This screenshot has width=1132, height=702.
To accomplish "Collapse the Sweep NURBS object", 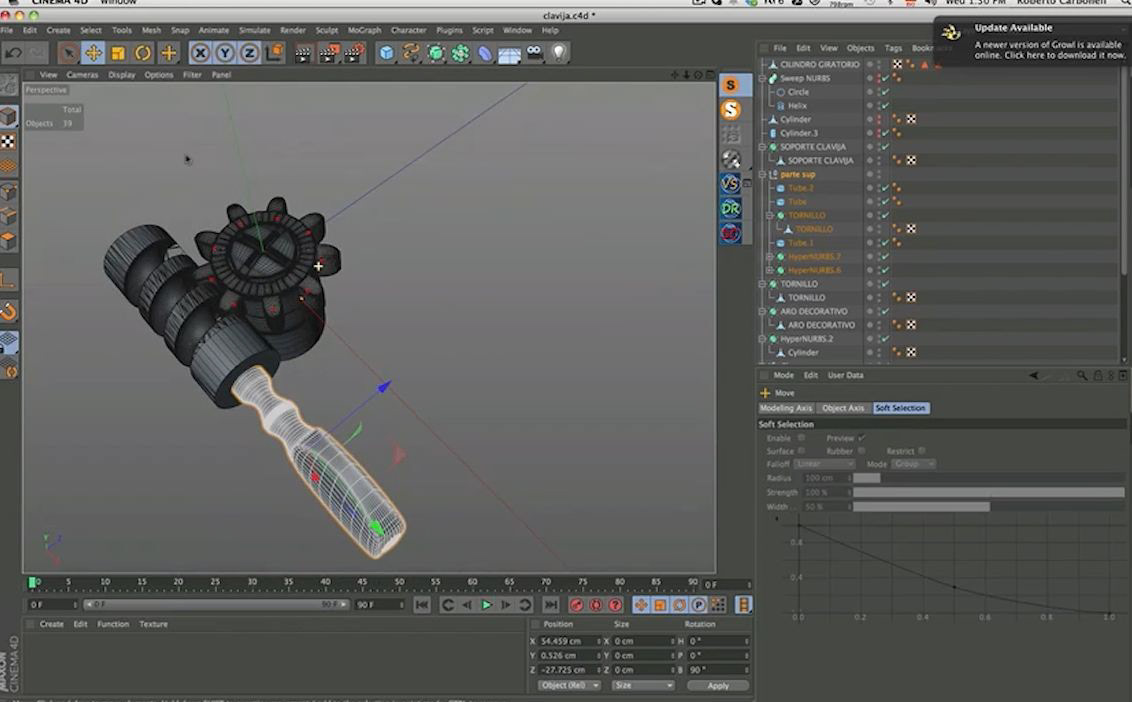I will 763,78.
